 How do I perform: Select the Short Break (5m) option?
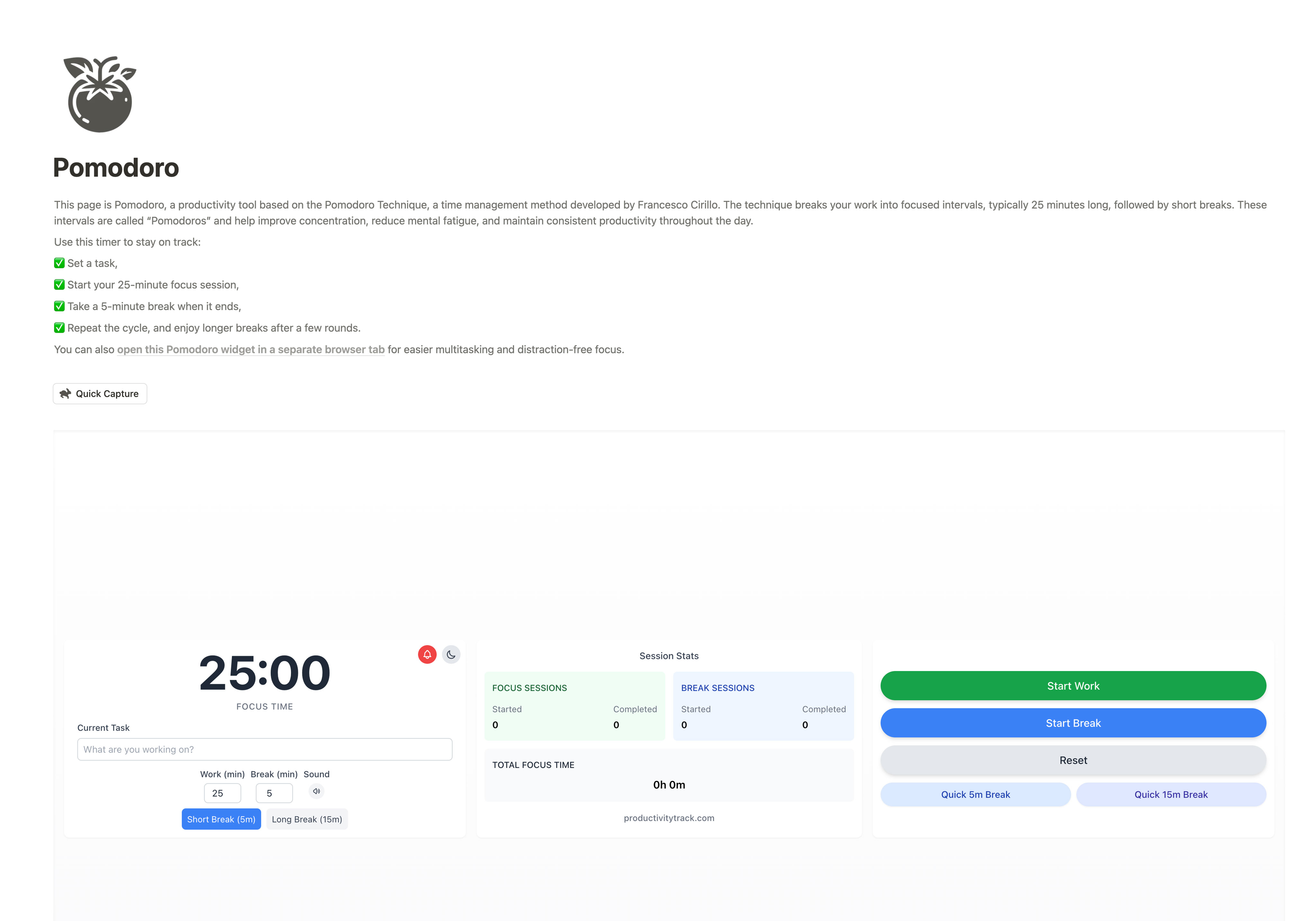click(x=221, y=819)
